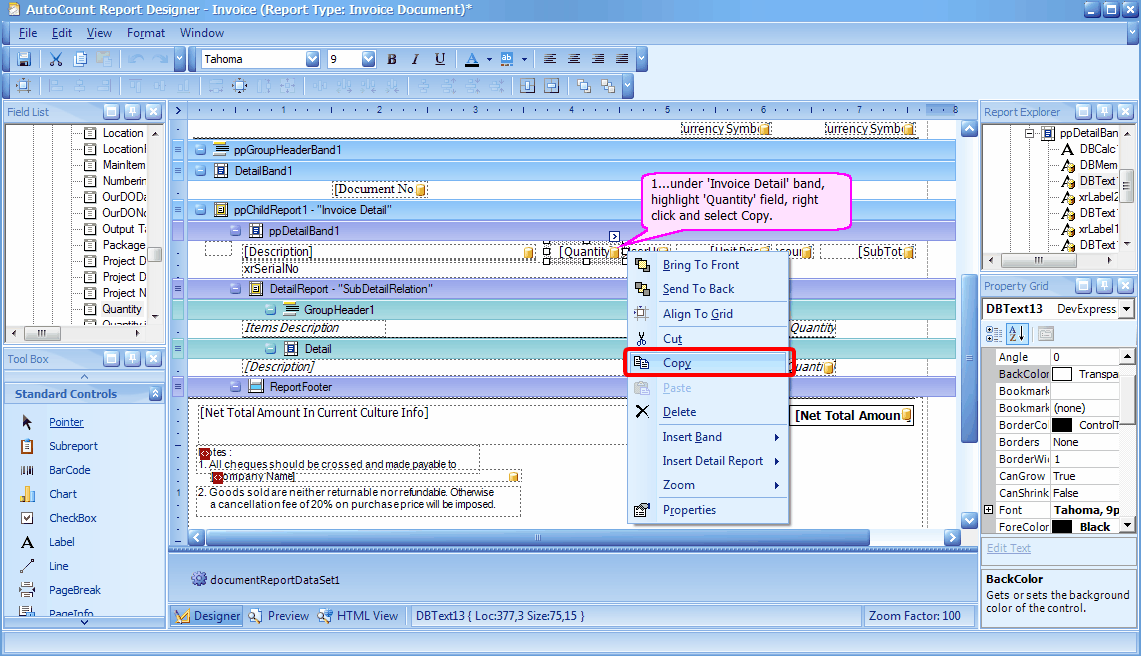This screenshot has width=1141, height=656.
Task: Click Align to Grid layout toolbar icon
Action: [23, 86]
